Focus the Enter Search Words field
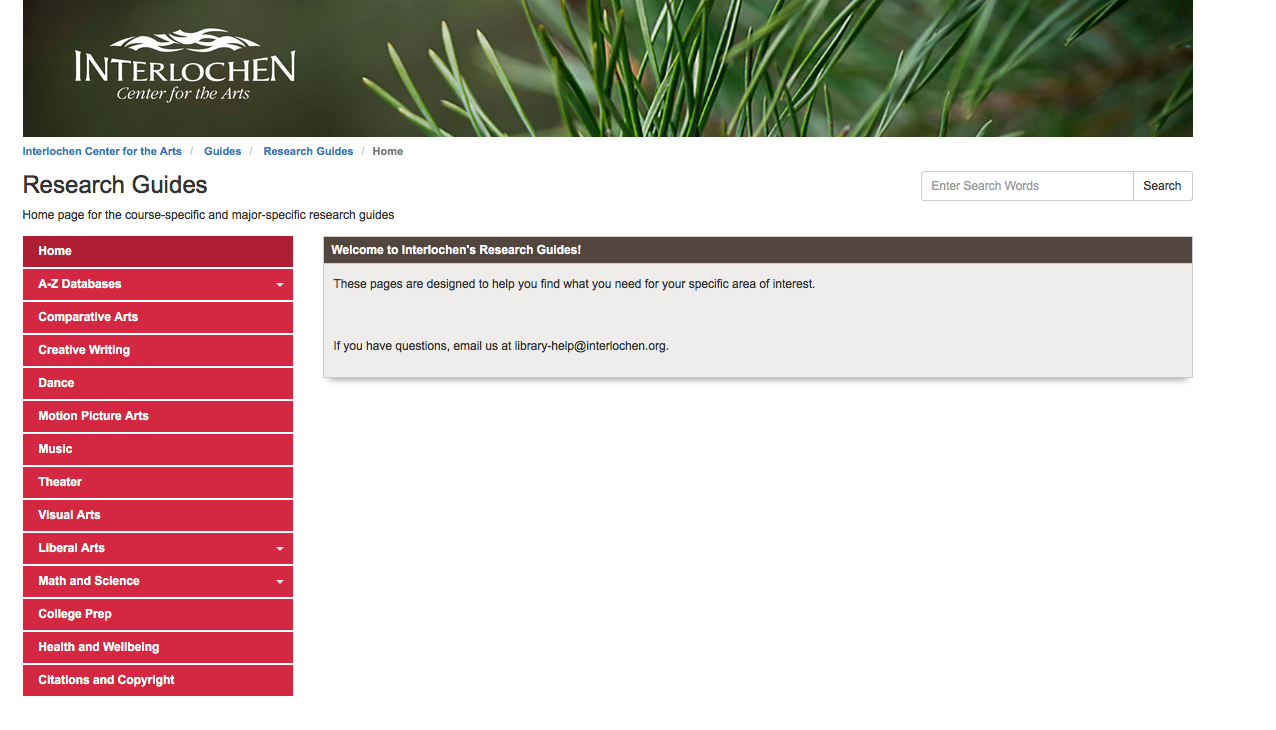This screenshot has height=730, width=1276. (x=1027, y=186)
